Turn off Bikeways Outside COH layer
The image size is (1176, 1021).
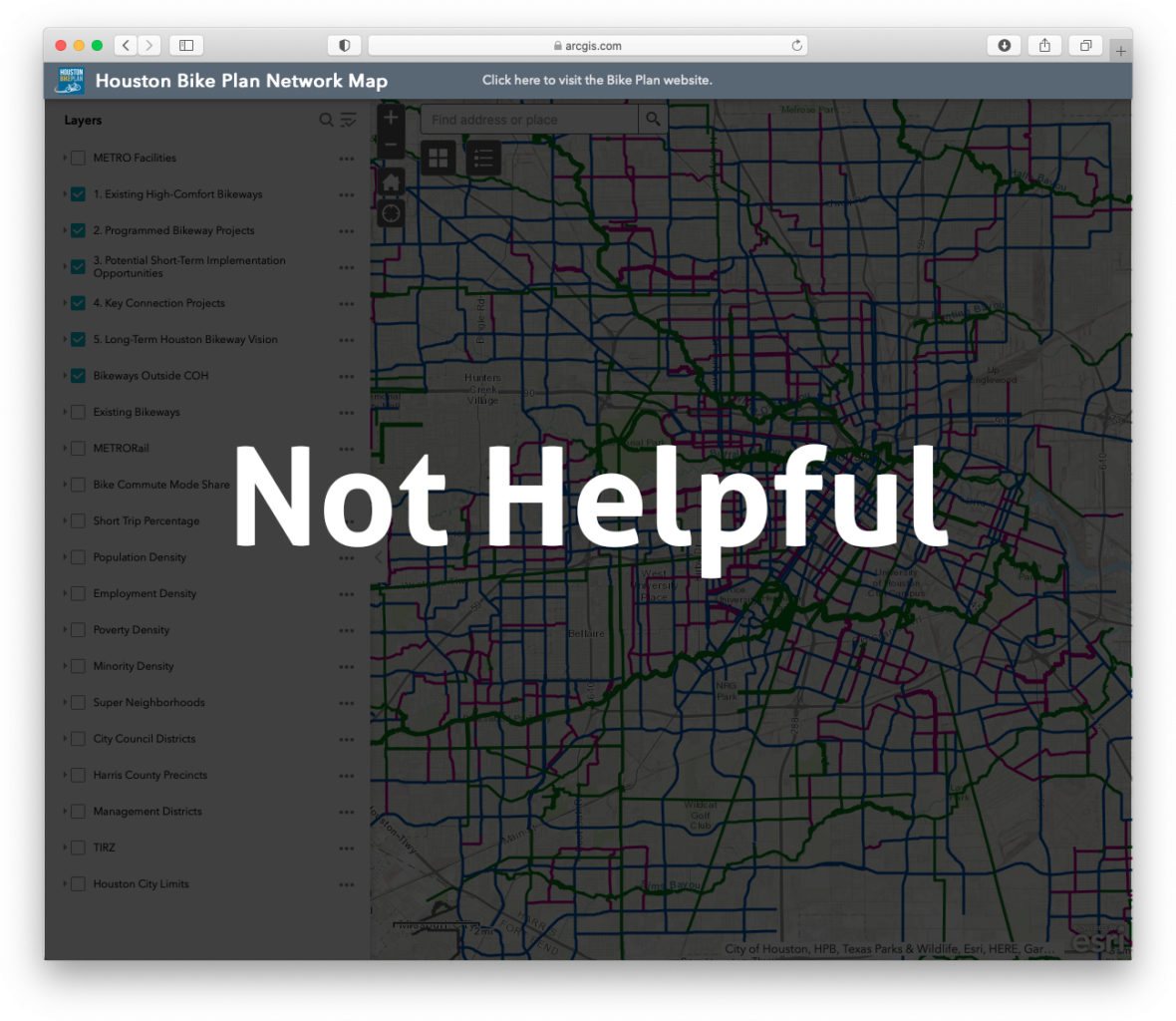point(78,376)
